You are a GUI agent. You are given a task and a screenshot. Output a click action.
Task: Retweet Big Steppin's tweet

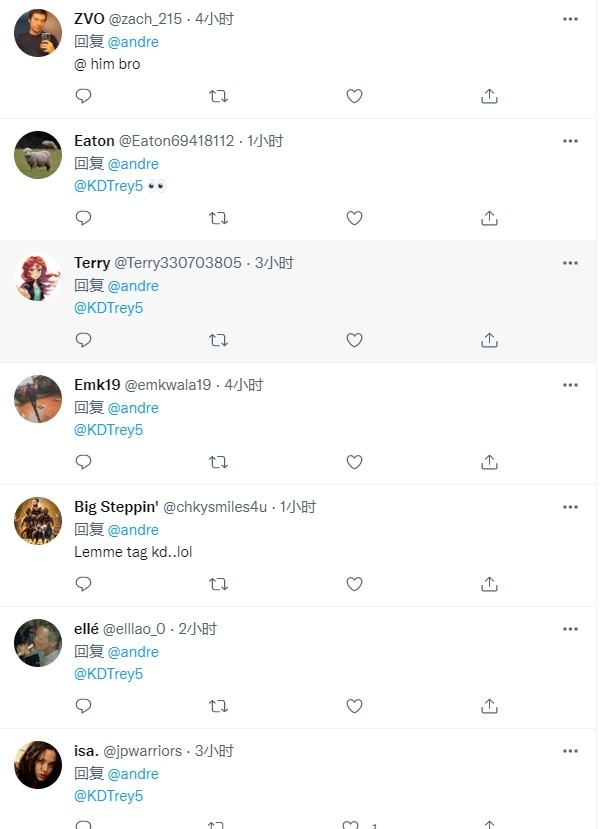(218, 584)
